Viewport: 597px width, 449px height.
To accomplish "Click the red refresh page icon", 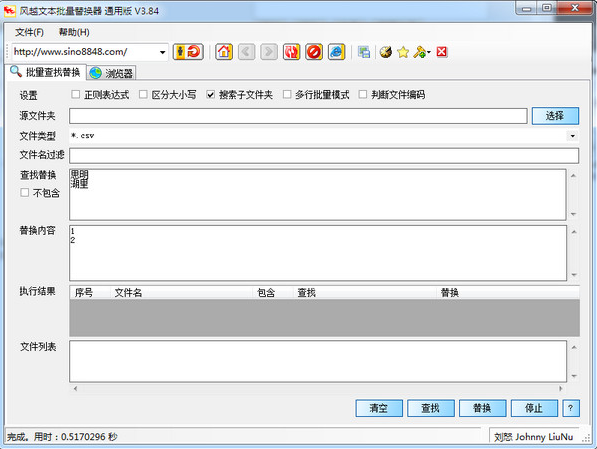I will [x=291, y=52].
